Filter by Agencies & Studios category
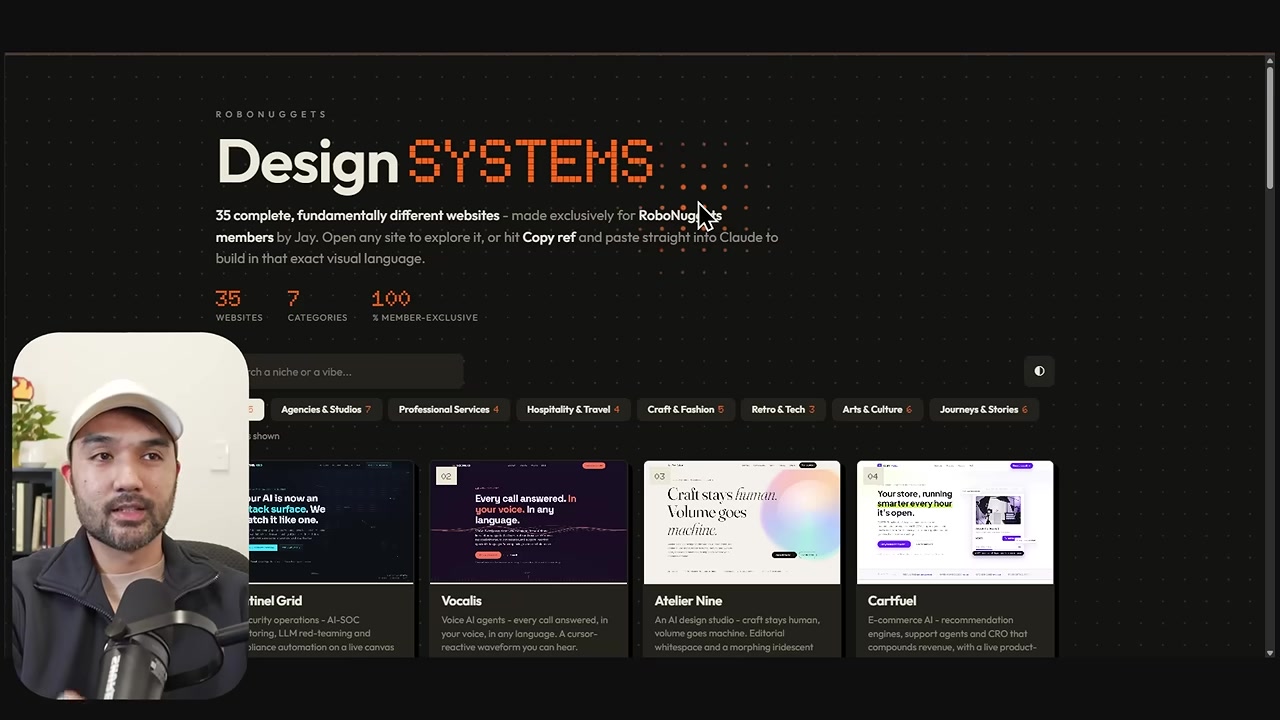Screen dimensions: 1280x720 326,409
